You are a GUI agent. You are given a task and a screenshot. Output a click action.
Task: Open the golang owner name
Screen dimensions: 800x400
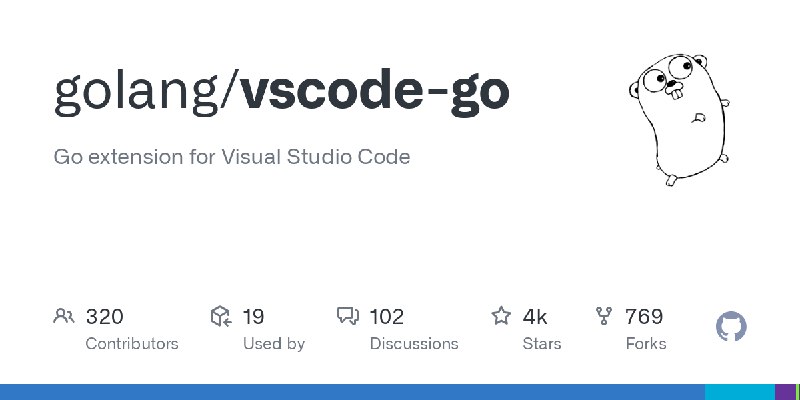136,92
